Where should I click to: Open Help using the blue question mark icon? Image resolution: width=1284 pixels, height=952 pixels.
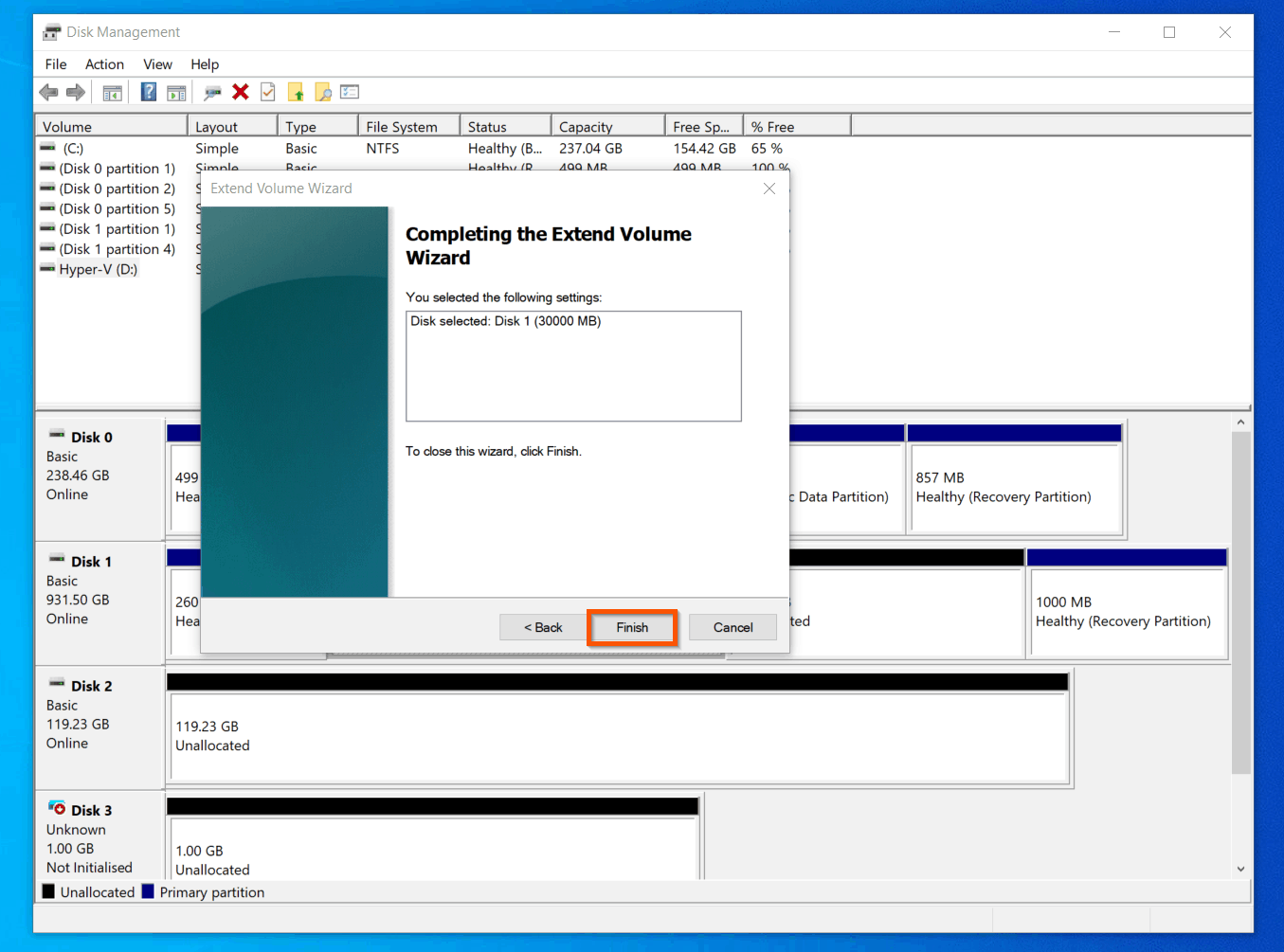coord(149,91)
